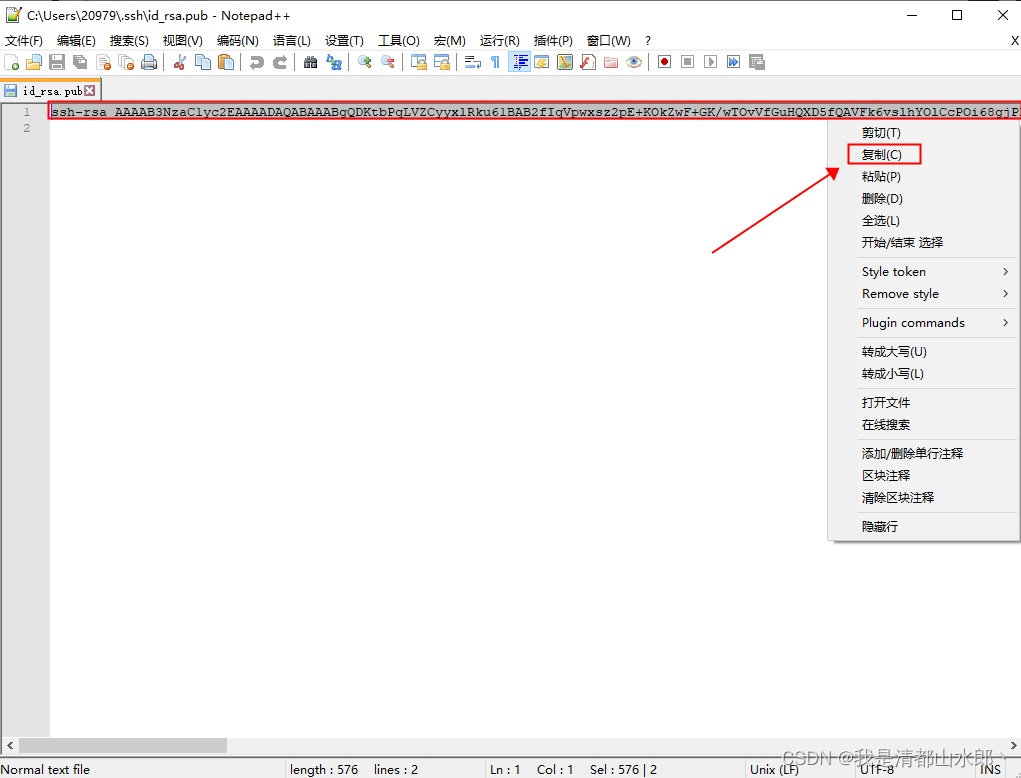Open the 插件(P) menu
Viewport: 1021px width, 778px height.
[553, 41]
